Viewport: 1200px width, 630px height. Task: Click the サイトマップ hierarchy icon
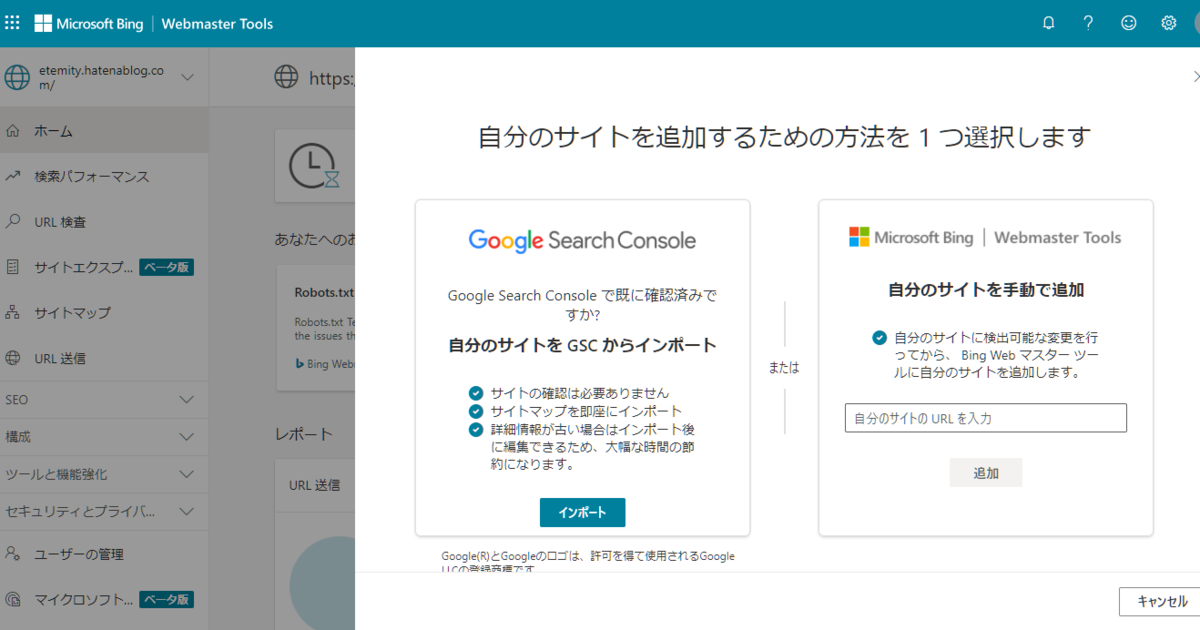(x=13, y=312)
